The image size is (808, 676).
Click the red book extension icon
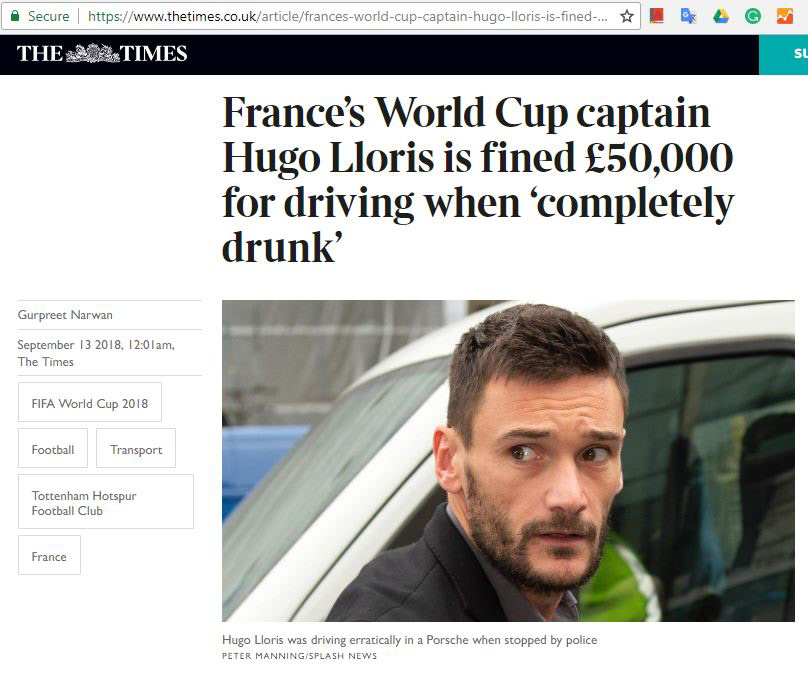click(656, 16)
